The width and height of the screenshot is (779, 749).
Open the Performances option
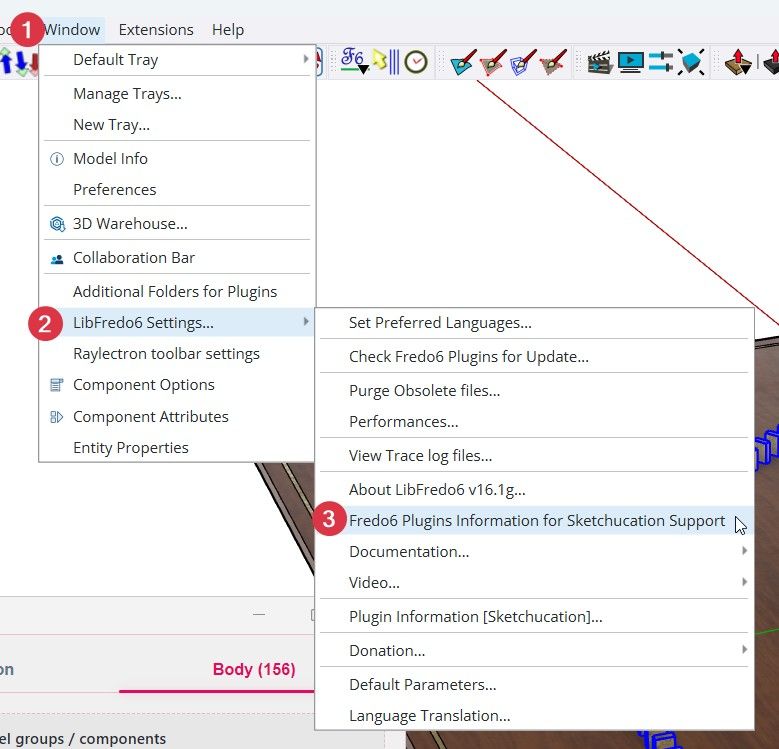tap(534, 422)
